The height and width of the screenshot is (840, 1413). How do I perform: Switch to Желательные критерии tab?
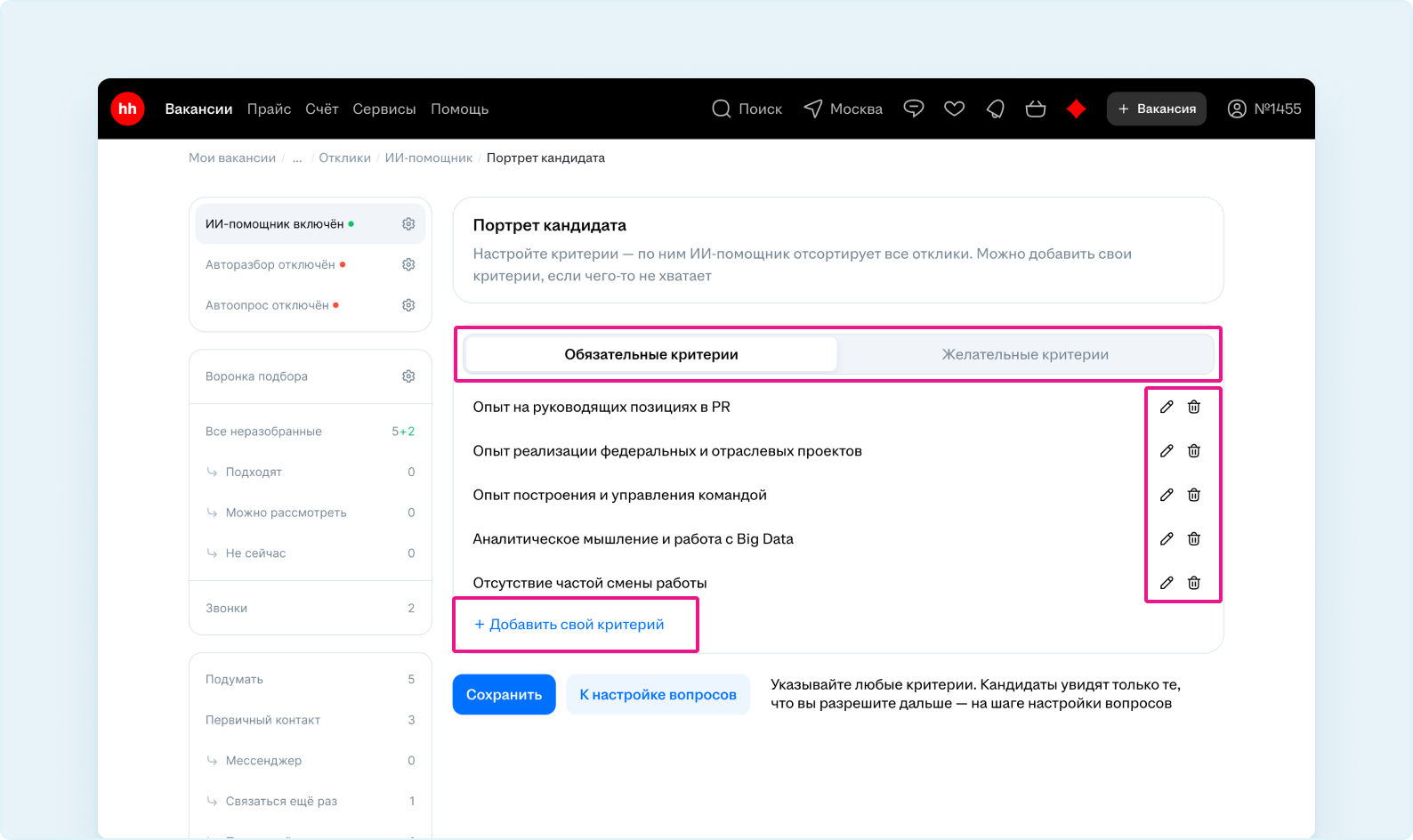pyautogui.click(x=1025, y=354)
